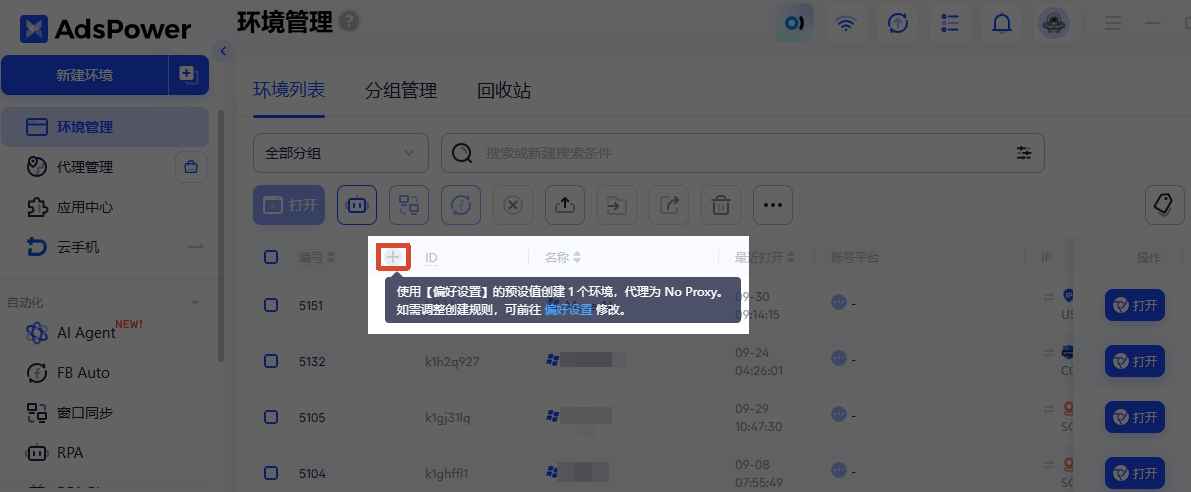Open RPA in the sidebar
Screen dimensions: 1191x492
70,453
